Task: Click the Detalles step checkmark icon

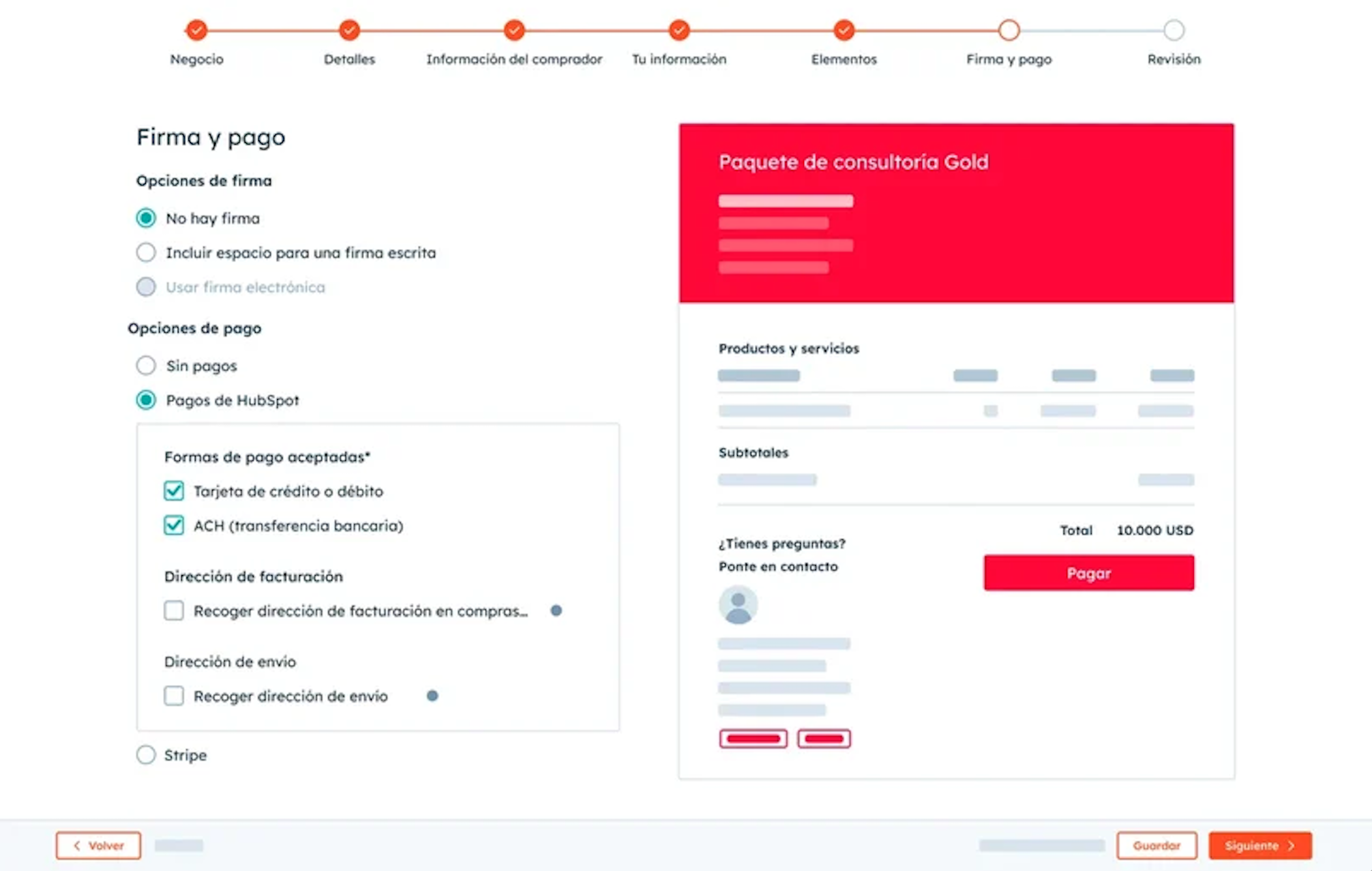Action: (350, 30)
